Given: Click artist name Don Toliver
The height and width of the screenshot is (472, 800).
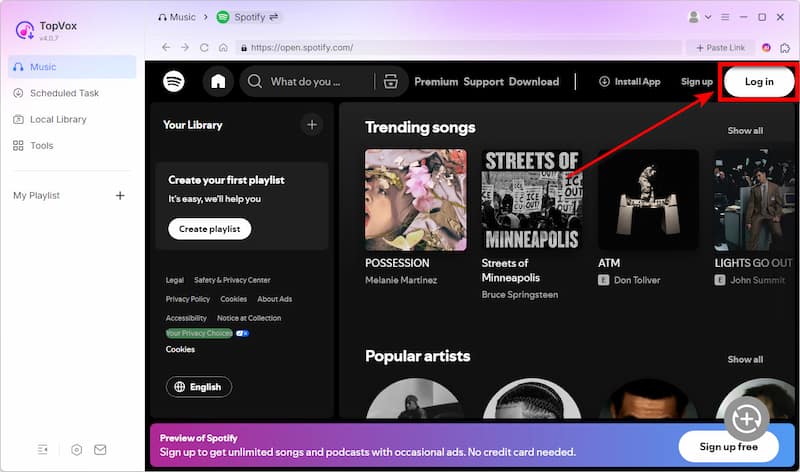Looking at the screenshot, I should point(637,280).
